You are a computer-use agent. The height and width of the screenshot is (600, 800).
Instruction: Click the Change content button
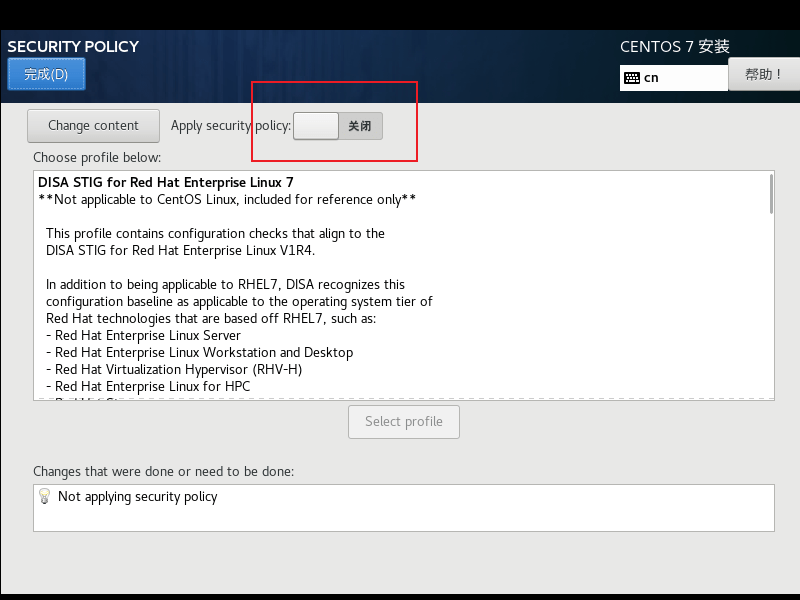tap(93, 126)
